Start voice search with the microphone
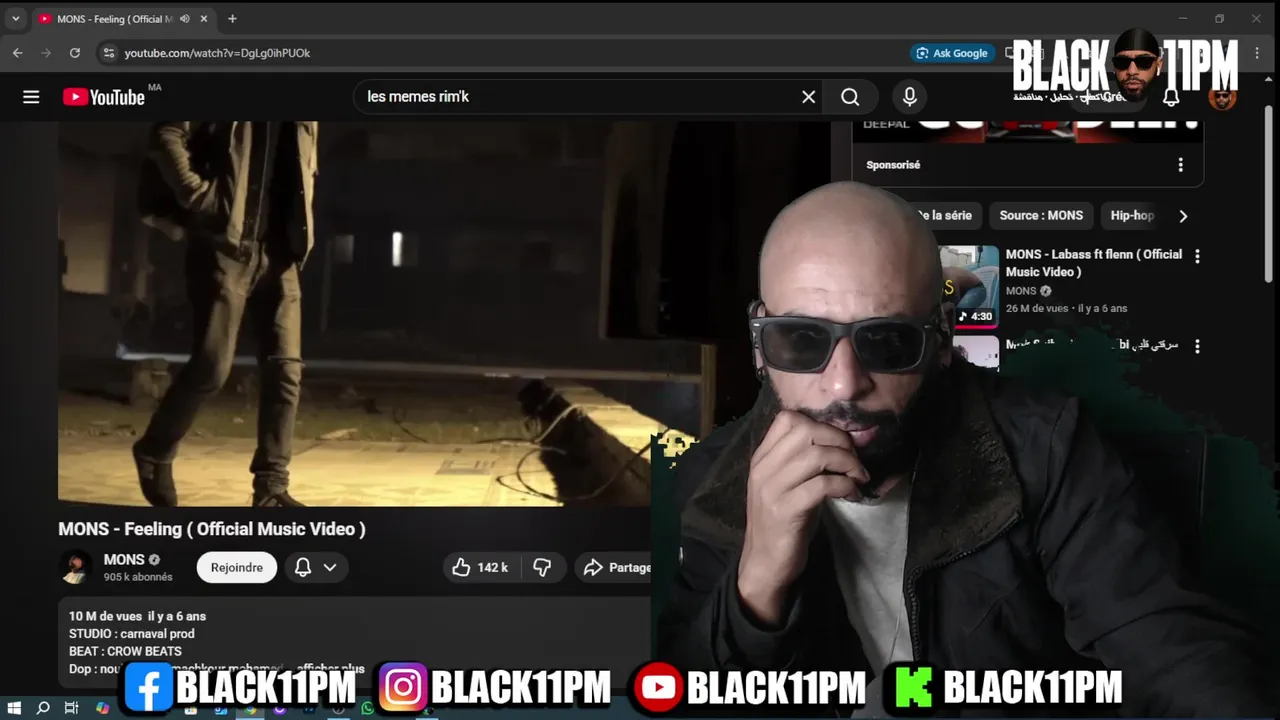The width and height of the screenshot is (1280, 720). 909,97
